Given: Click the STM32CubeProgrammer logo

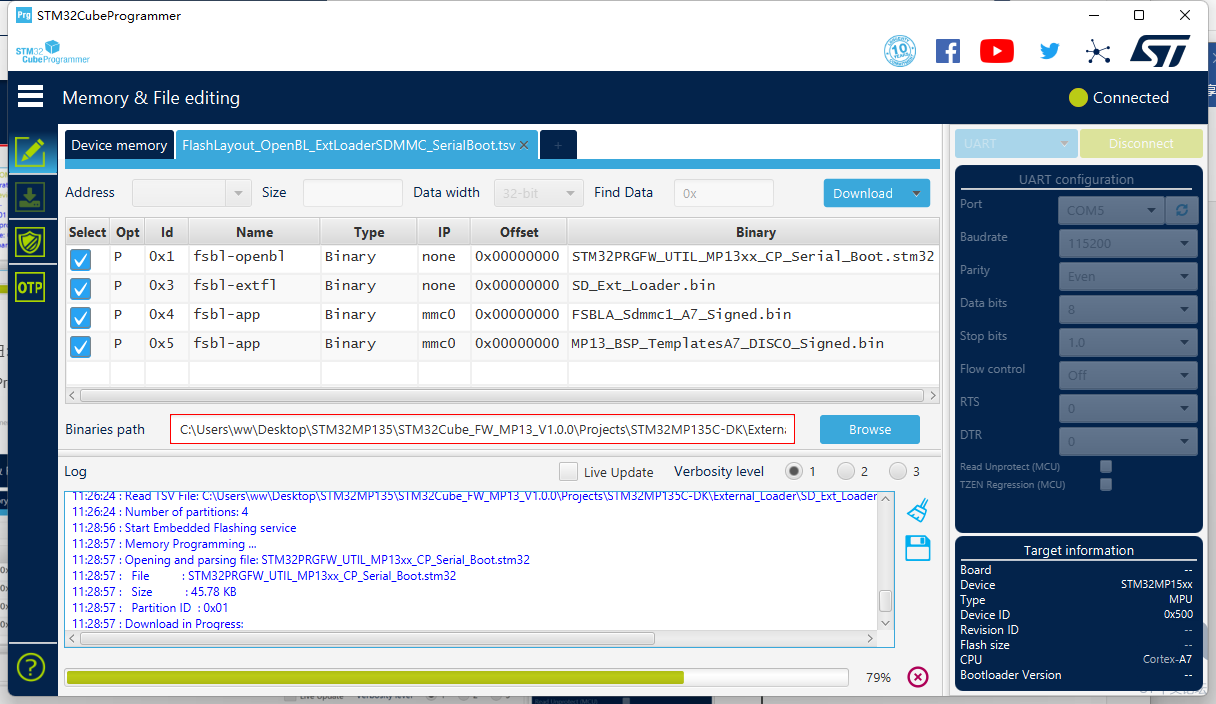Looking at the screenshot, I should pos(53,52).
